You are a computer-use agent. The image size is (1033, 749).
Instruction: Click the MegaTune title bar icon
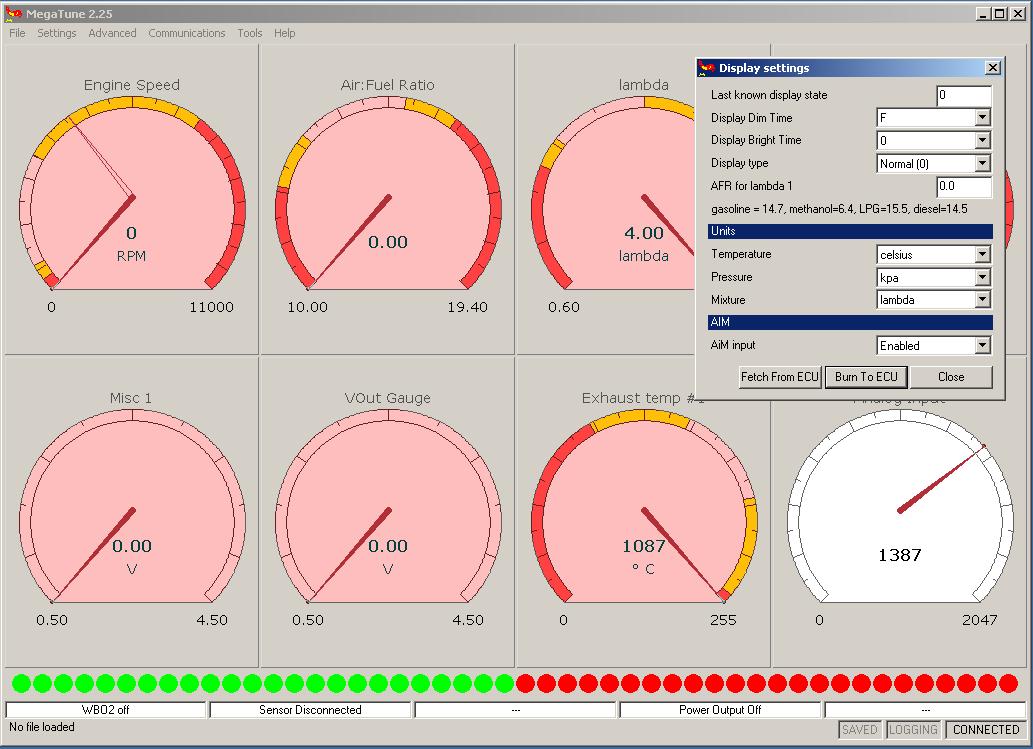tap(13, 13)
